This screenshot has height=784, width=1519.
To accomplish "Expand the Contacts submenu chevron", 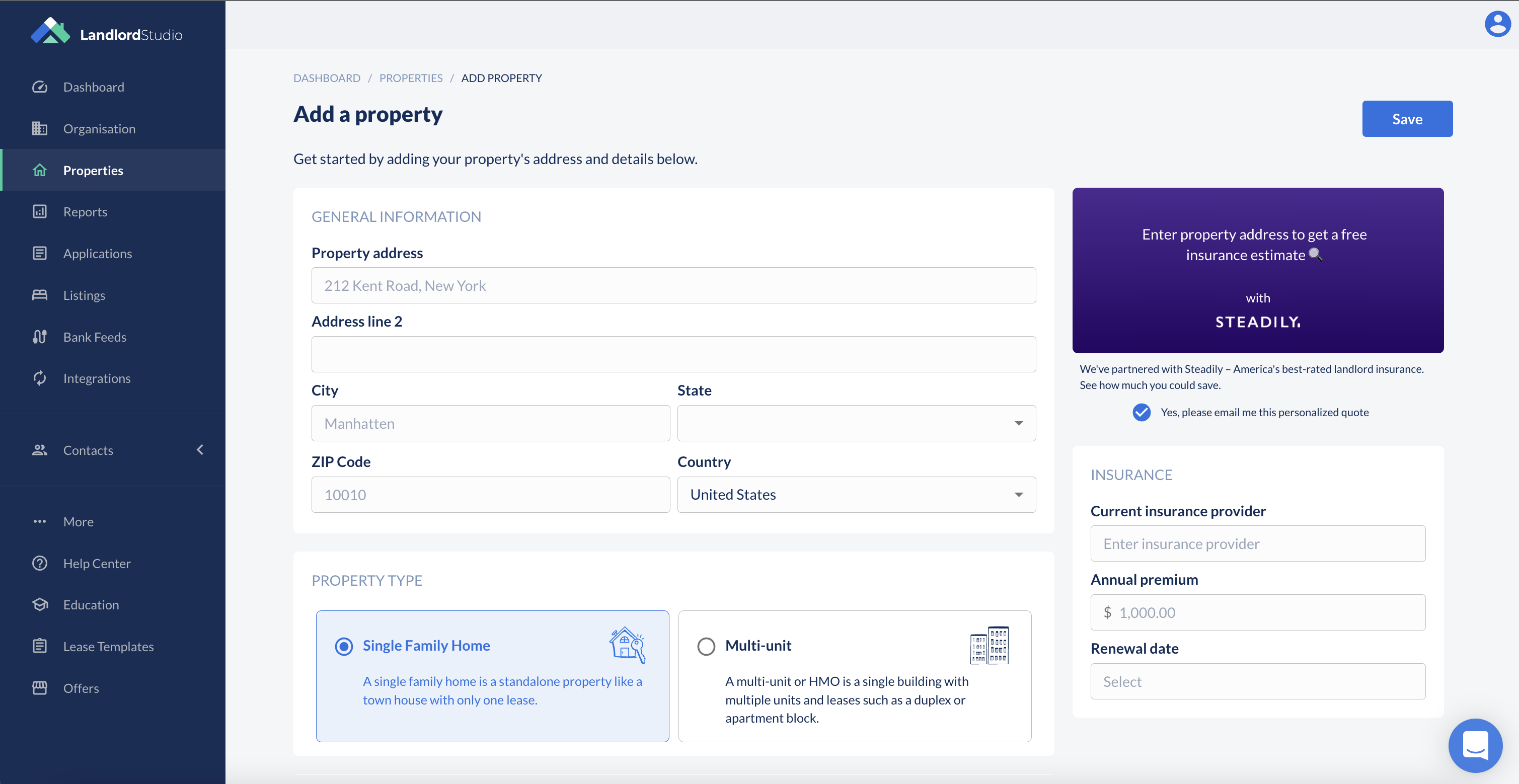I will click(200, 450).
